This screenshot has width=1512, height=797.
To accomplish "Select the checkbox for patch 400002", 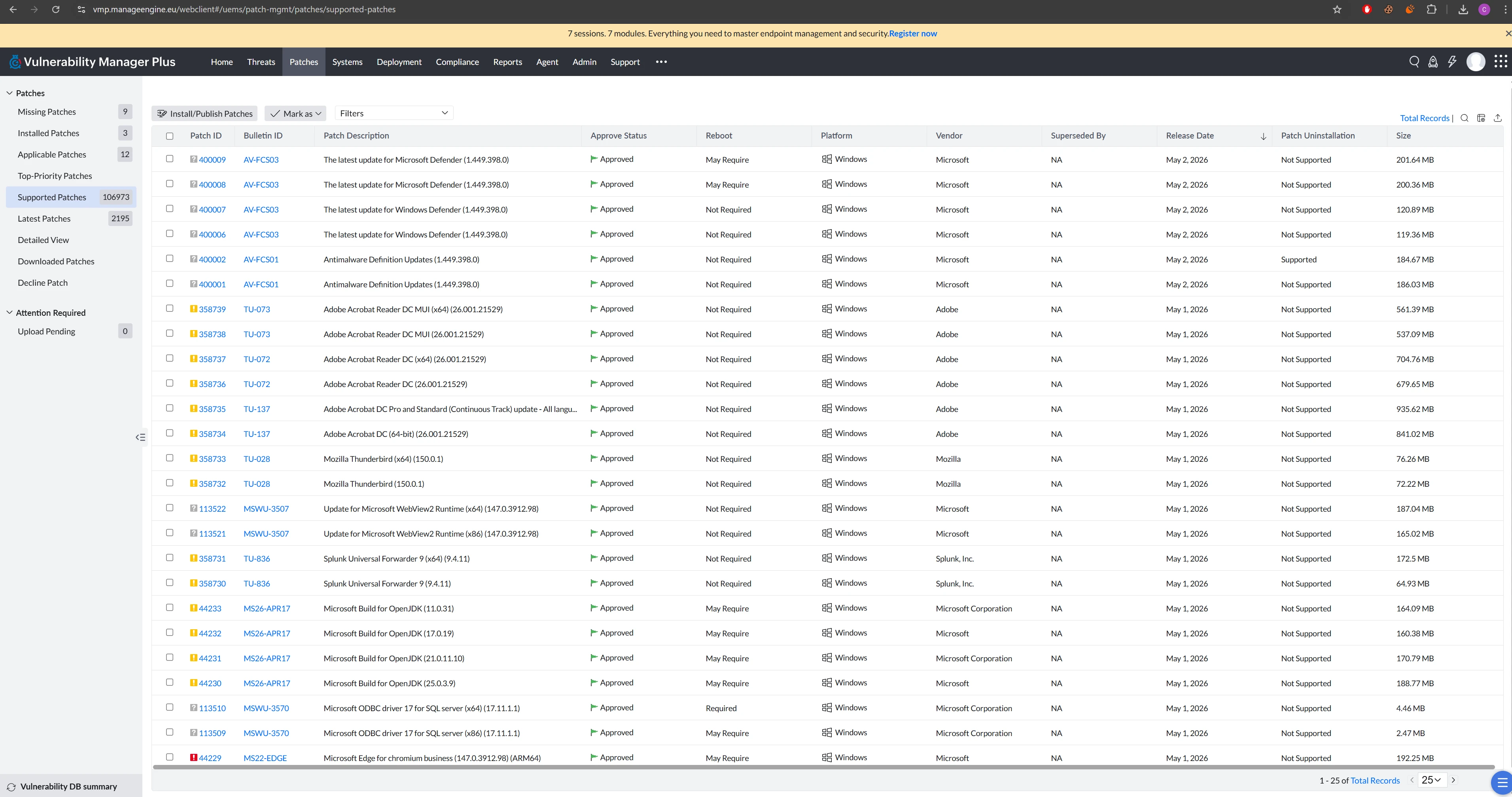I will 170,258.
